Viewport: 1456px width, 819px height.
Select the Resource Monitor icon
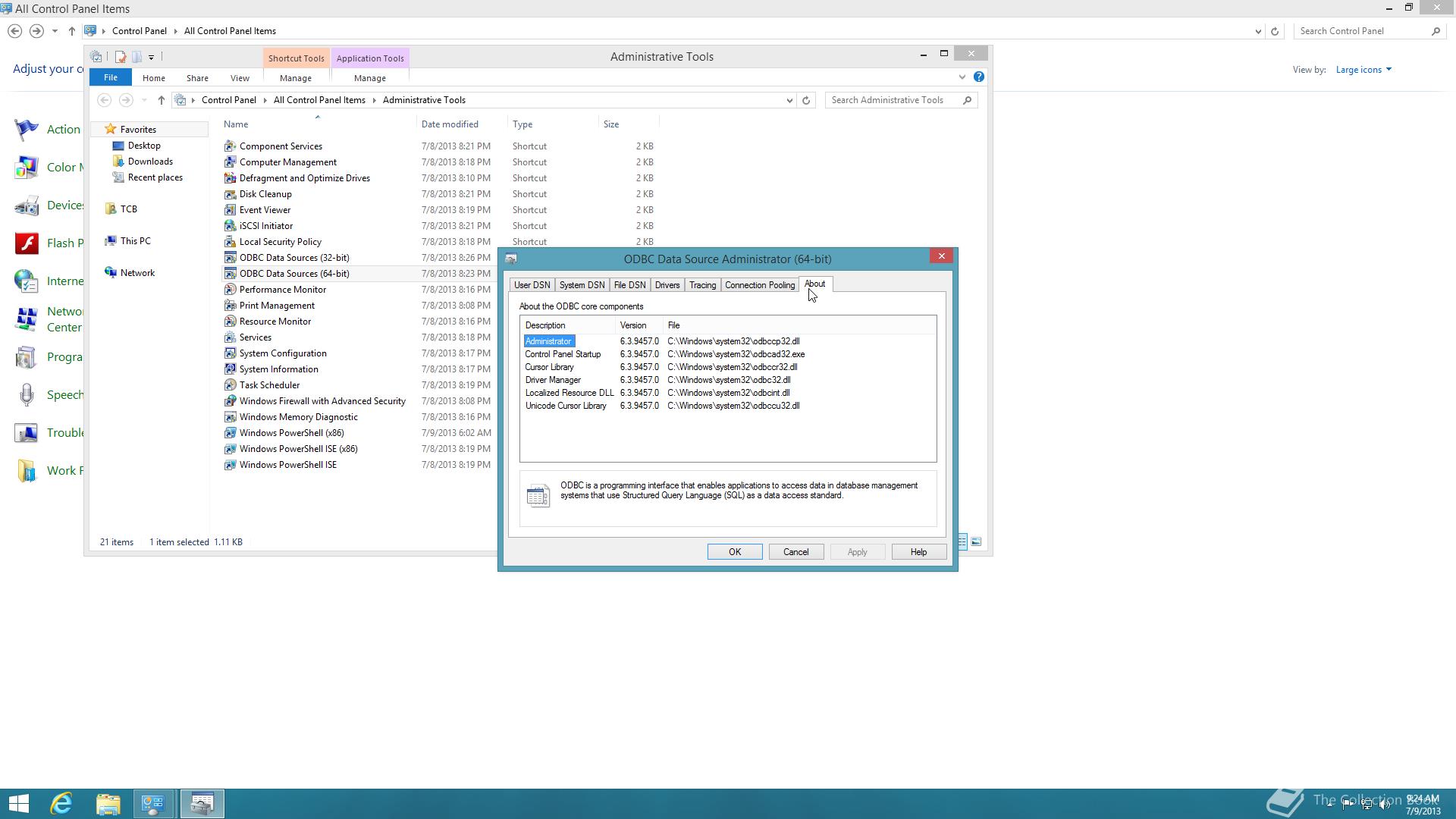click(231, 322)
